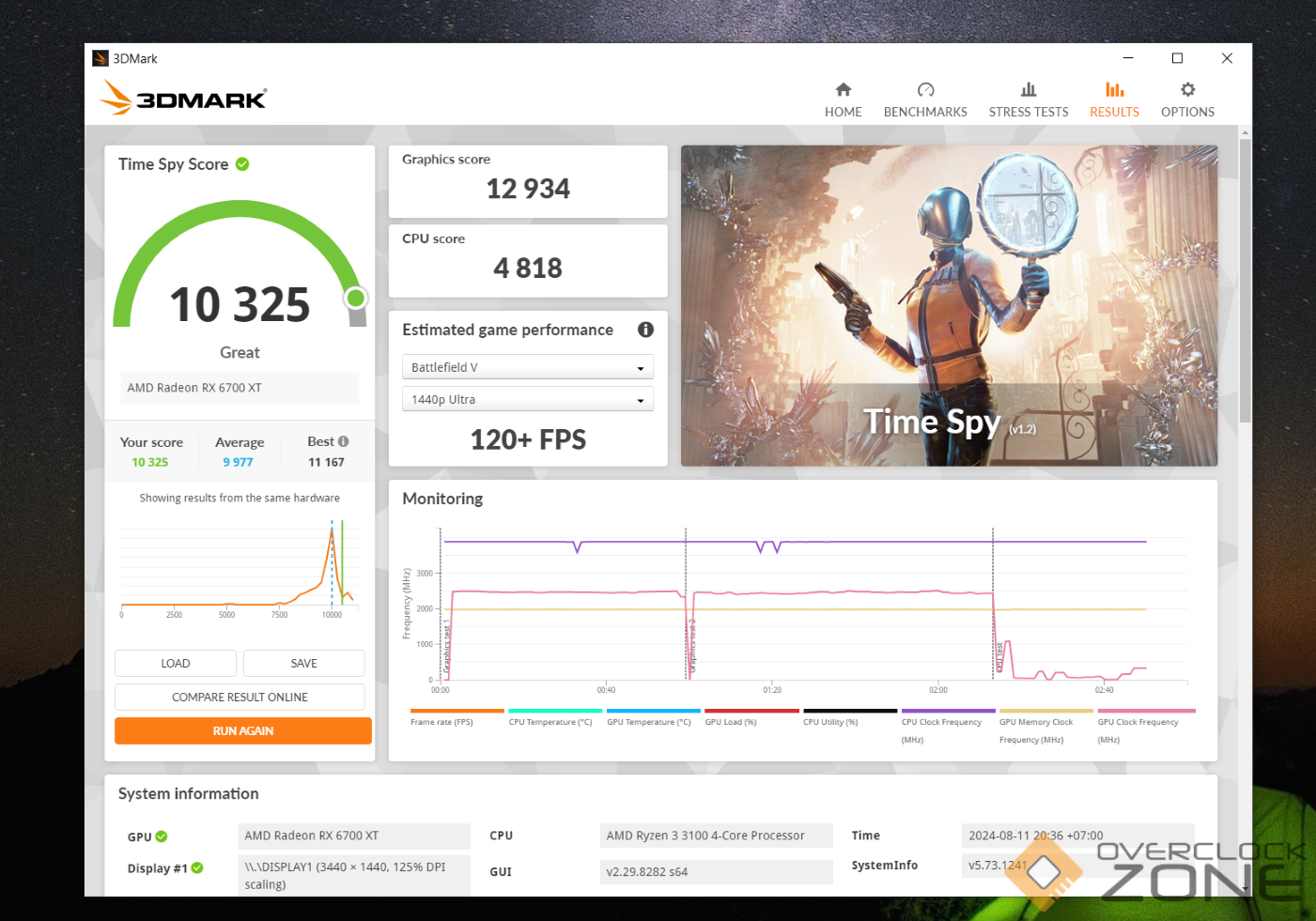
Task: Open the Benchmarks gauge icon
Action: coord(925,90)
